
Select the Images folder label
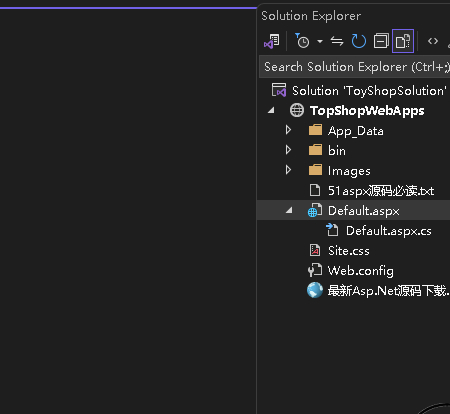(349, 171)
